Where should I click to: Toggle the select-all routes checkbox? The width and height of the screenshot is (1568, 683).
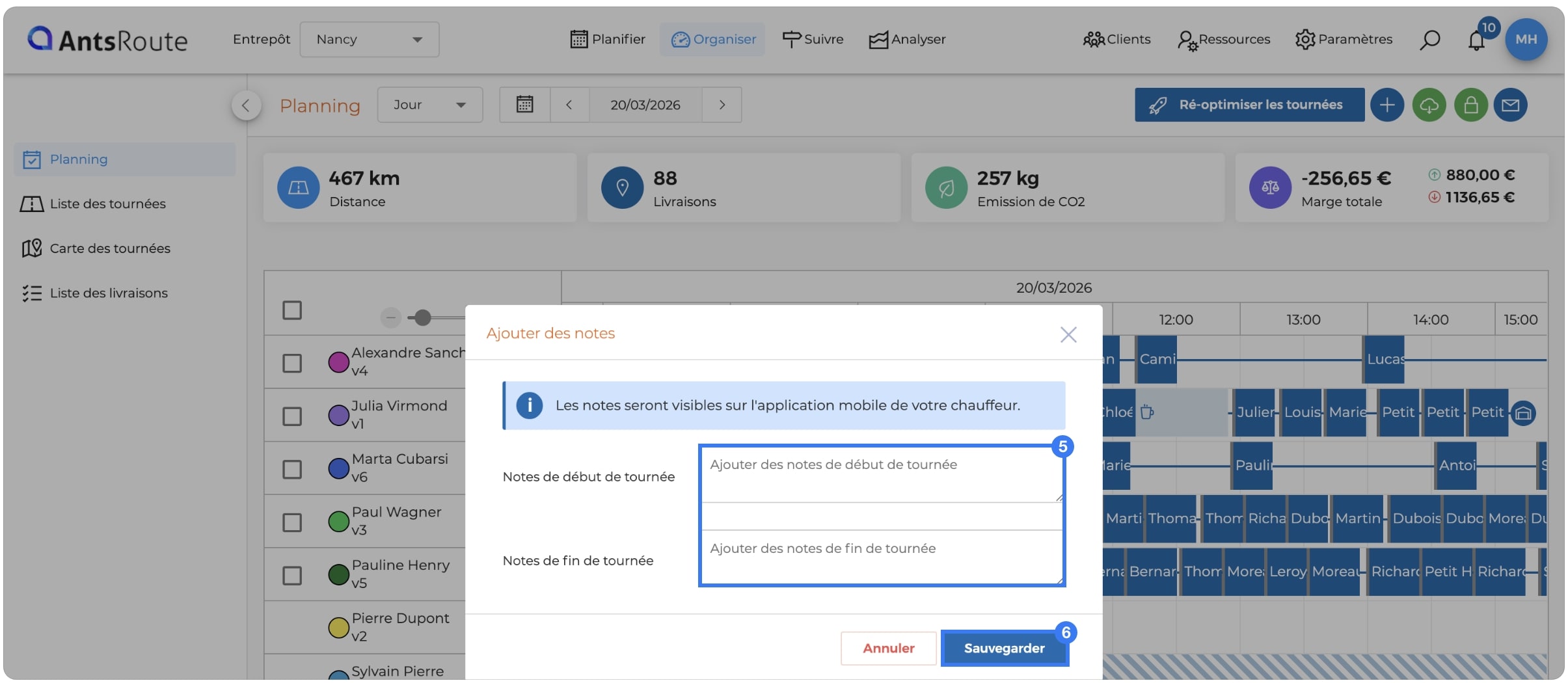point(292,310)
